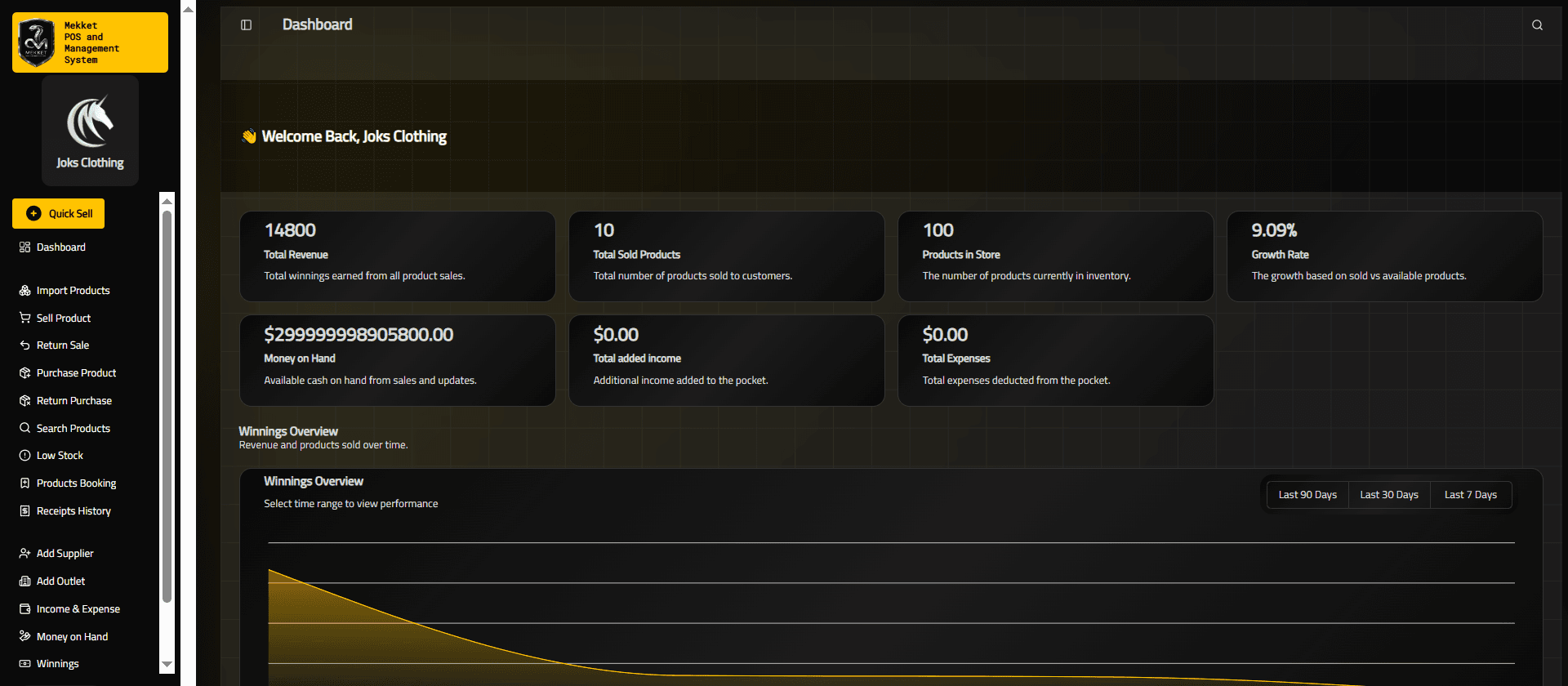This screenshot has width=1568, height=686.
Task: Select the Last 90 Days range
Action: 1307,495
